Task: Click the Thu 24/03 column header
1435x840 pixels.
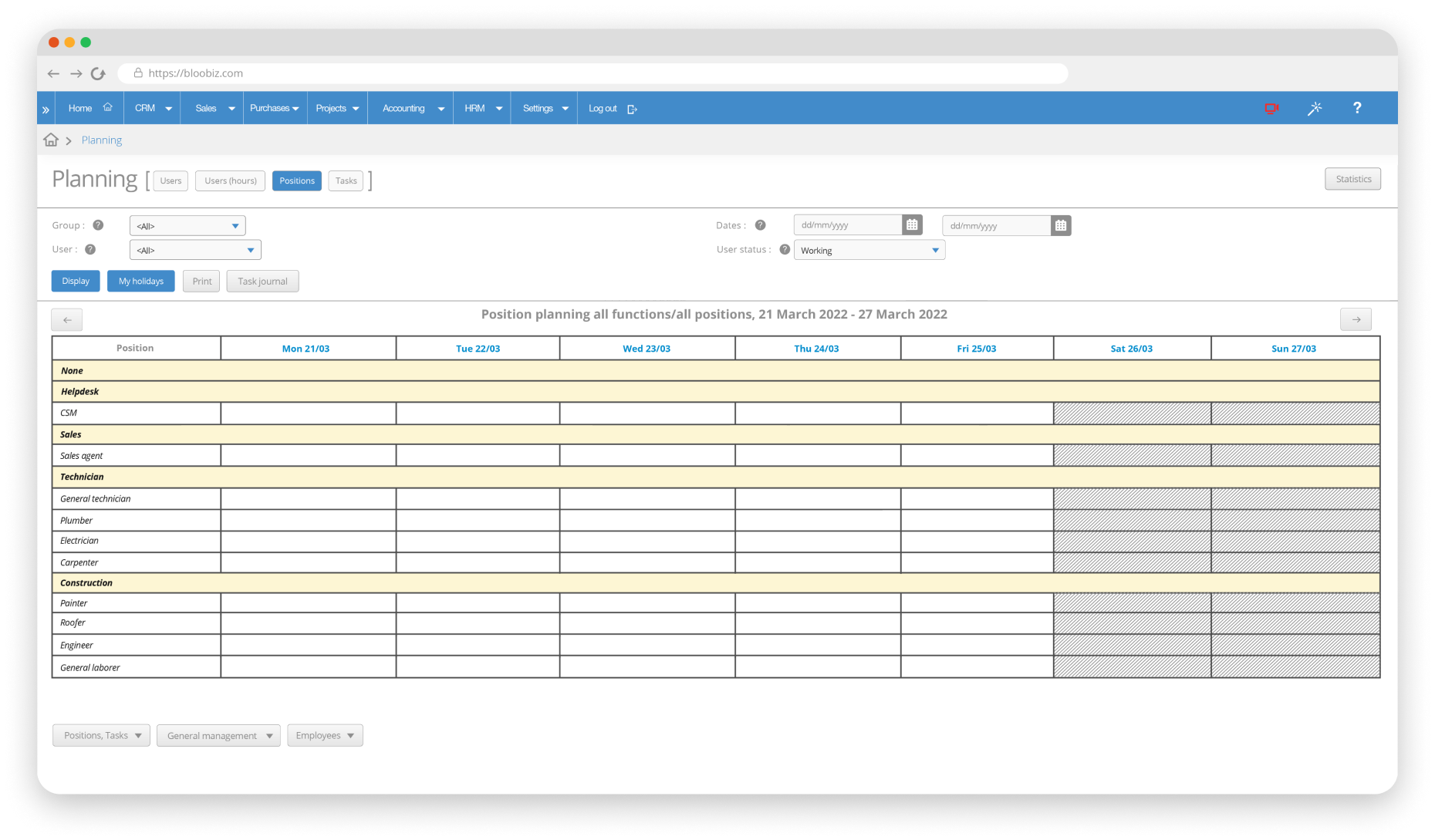Action: [816, 349]
